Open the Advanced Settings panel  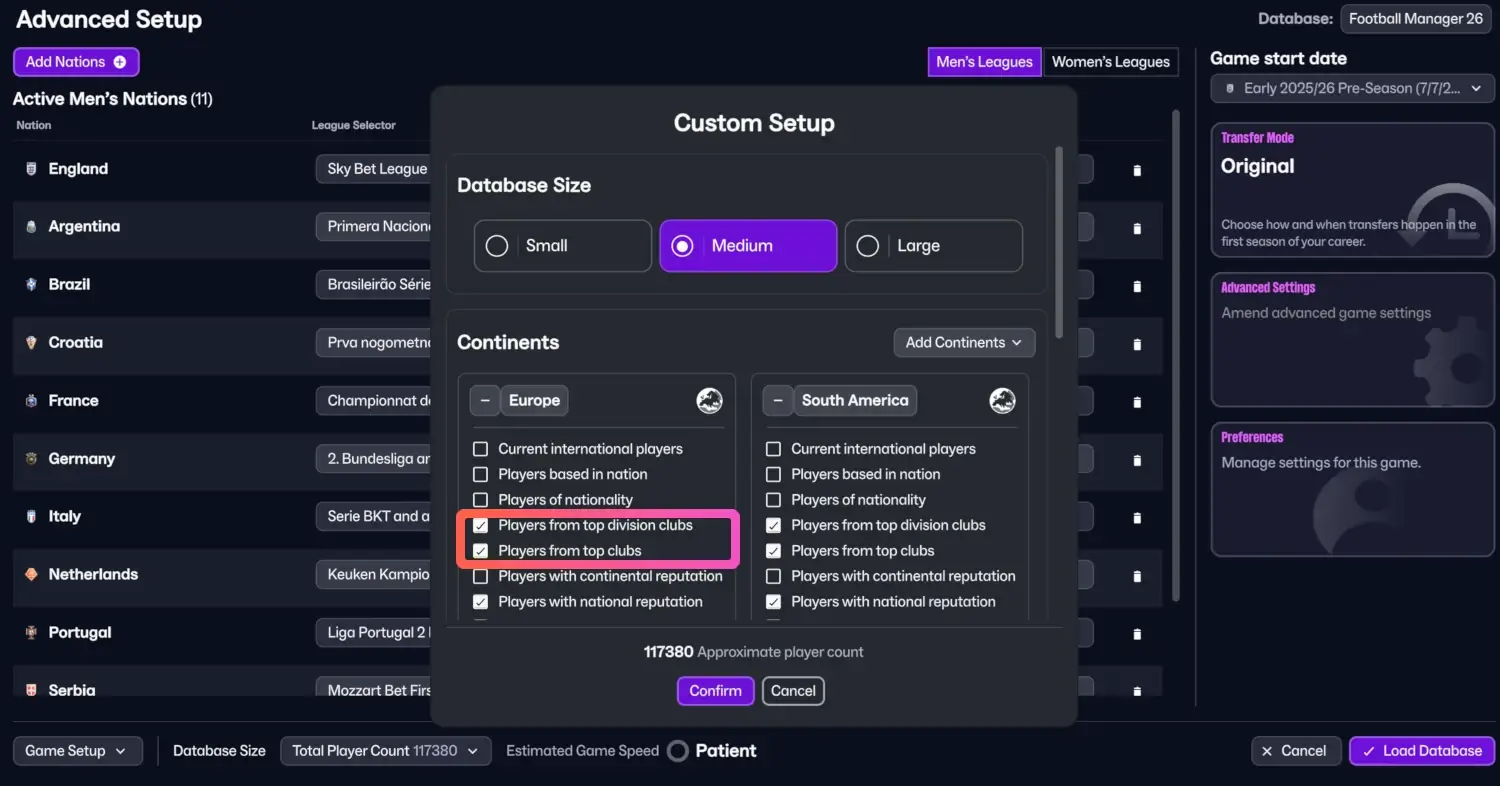[x=1353, y=340]
